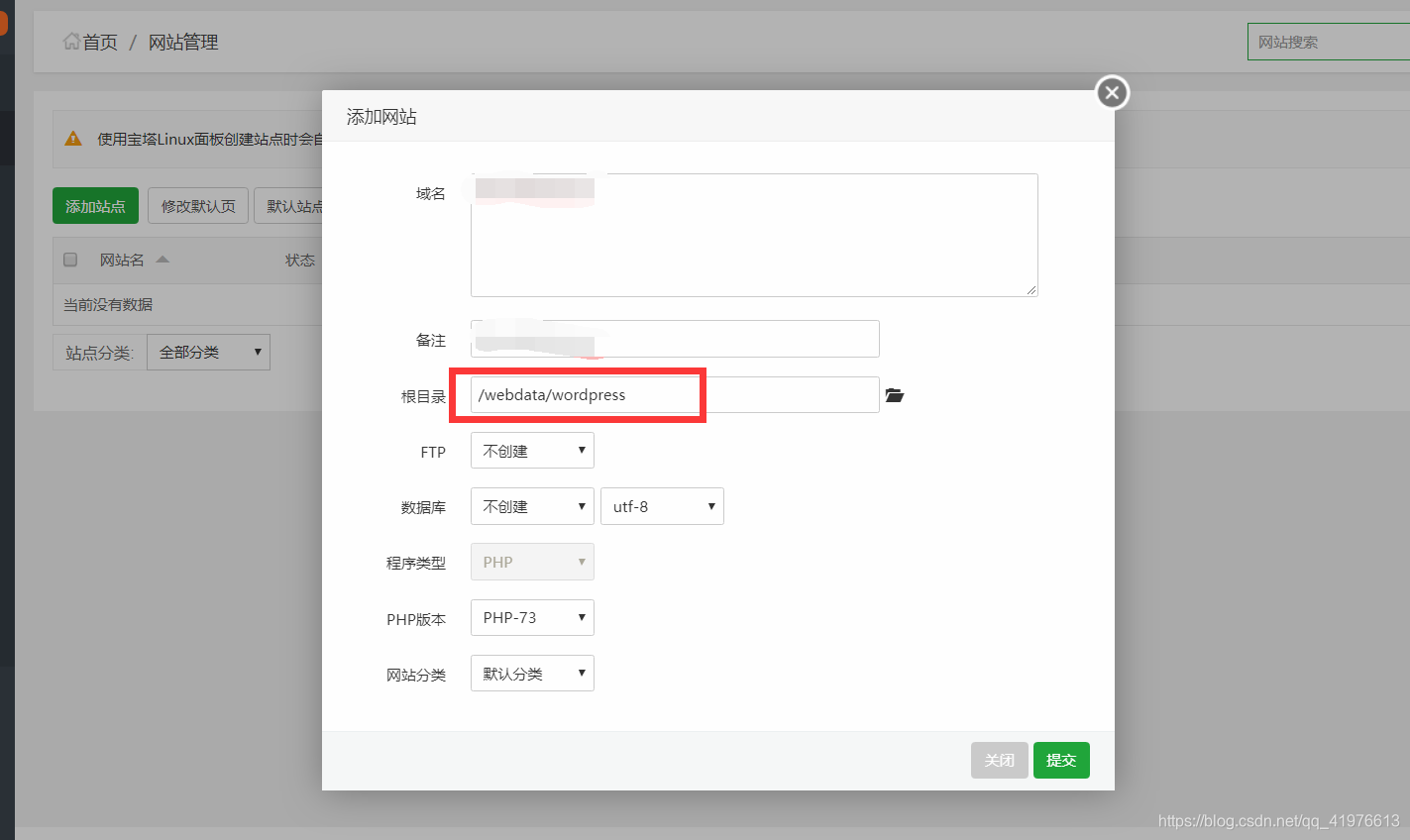1410x840 pixels.
Task: Open the 程序类型 PHP dropdown
Action: tap(532, 562)
